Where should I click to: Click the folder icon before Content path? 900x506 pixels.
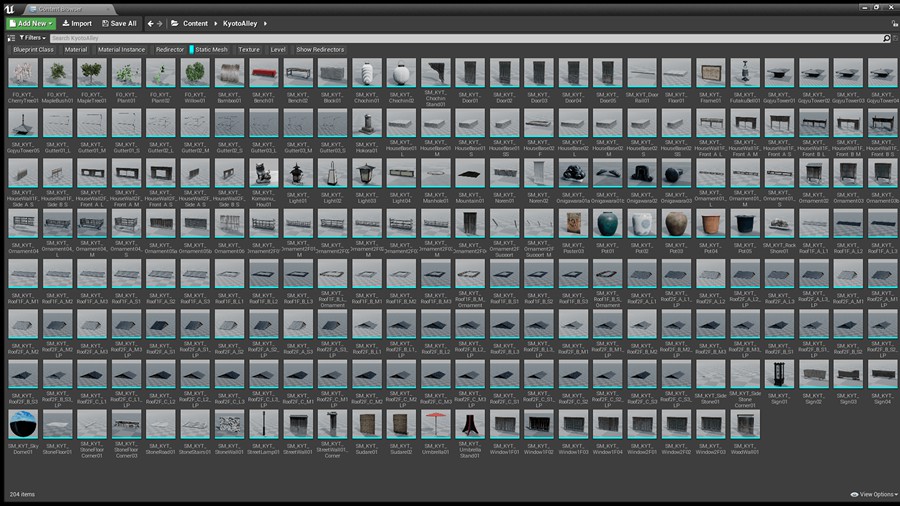175,23
